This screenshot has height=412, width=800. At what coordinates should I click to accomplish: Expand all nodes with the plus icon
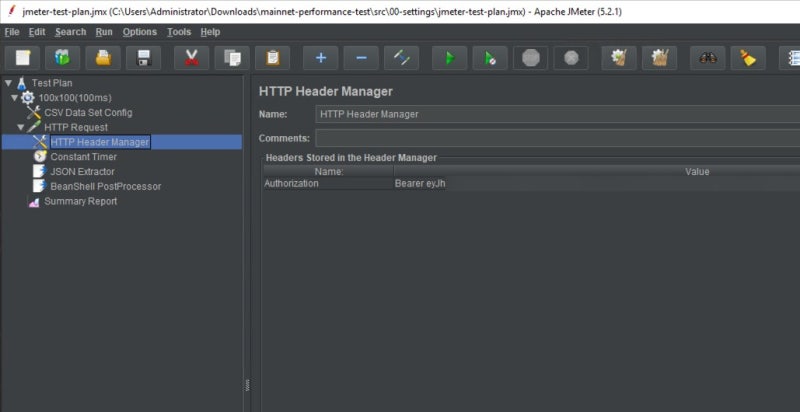pyautogui.click(x=320, y=58)
